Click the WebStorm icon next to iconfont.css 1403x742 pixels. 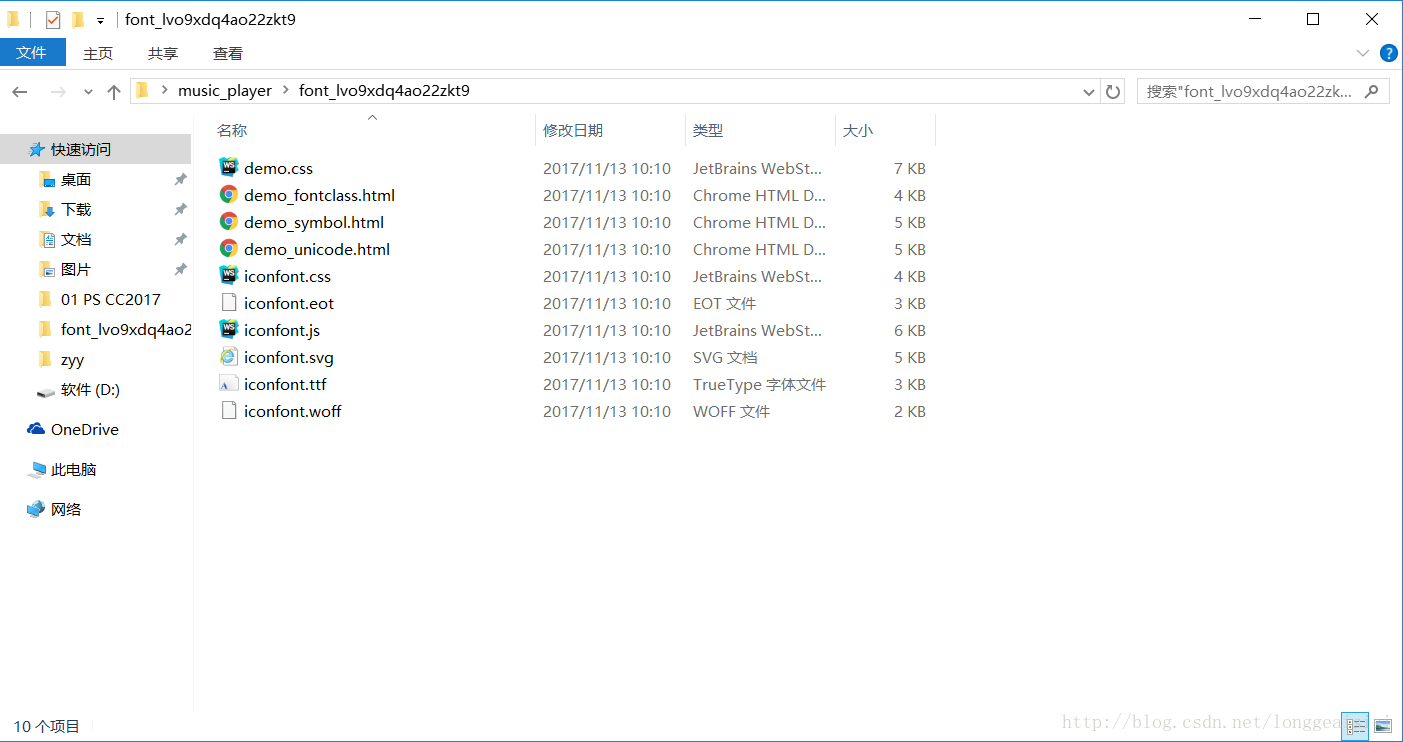[229, 275]
